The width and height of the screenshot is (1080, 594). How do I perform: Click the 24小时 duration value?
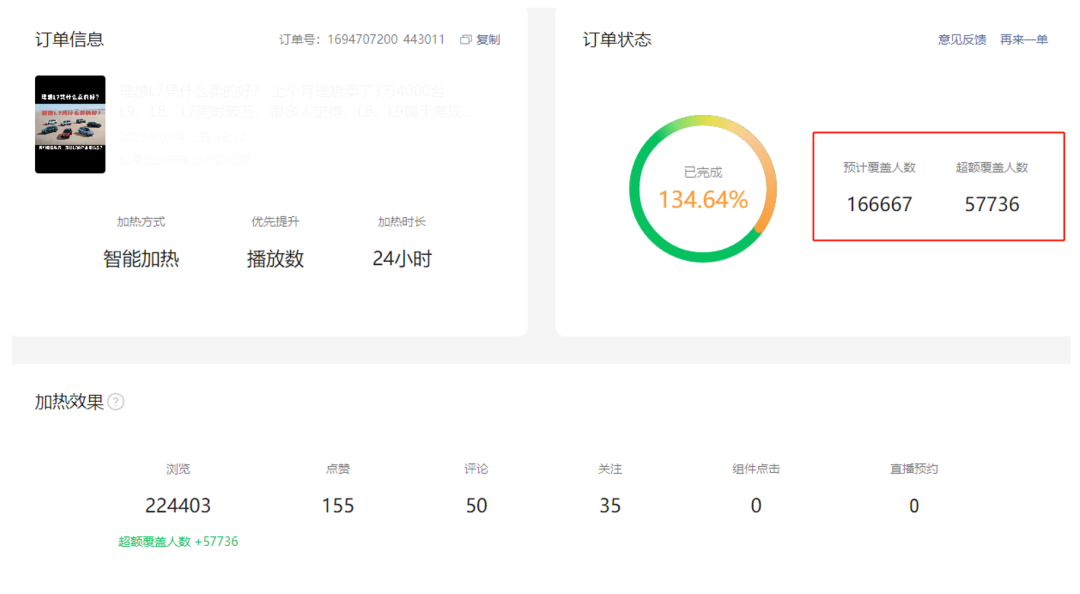tap(402, 259)
